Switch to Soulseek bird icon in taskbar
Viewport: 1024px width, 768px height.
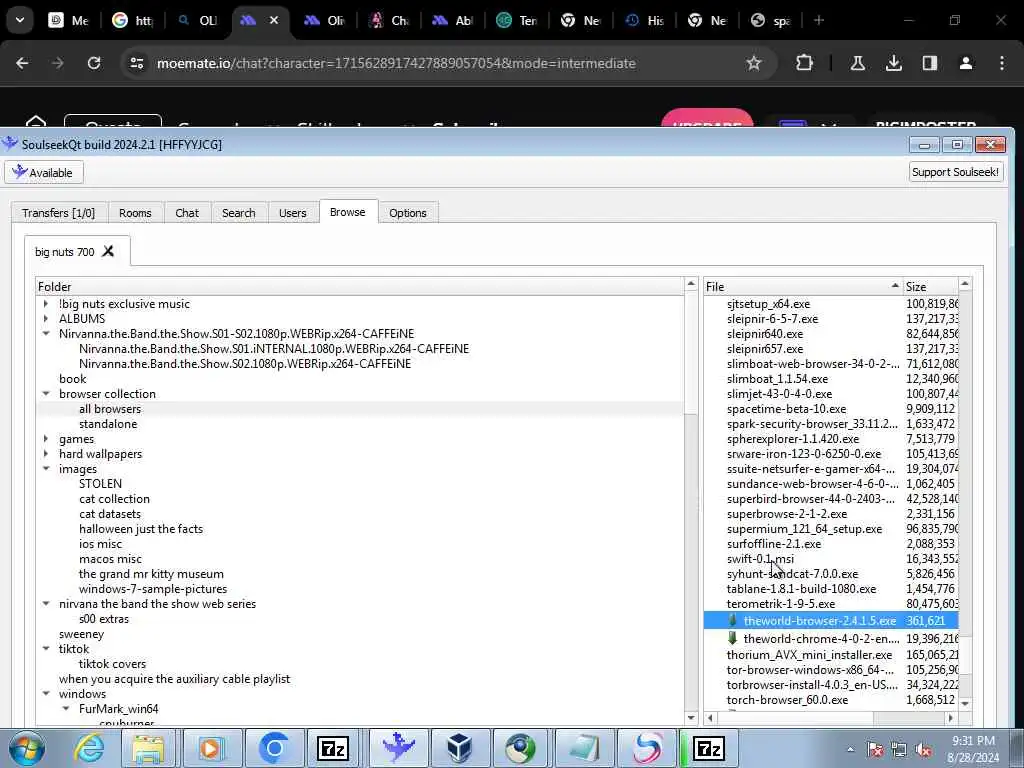pos(398,748)
